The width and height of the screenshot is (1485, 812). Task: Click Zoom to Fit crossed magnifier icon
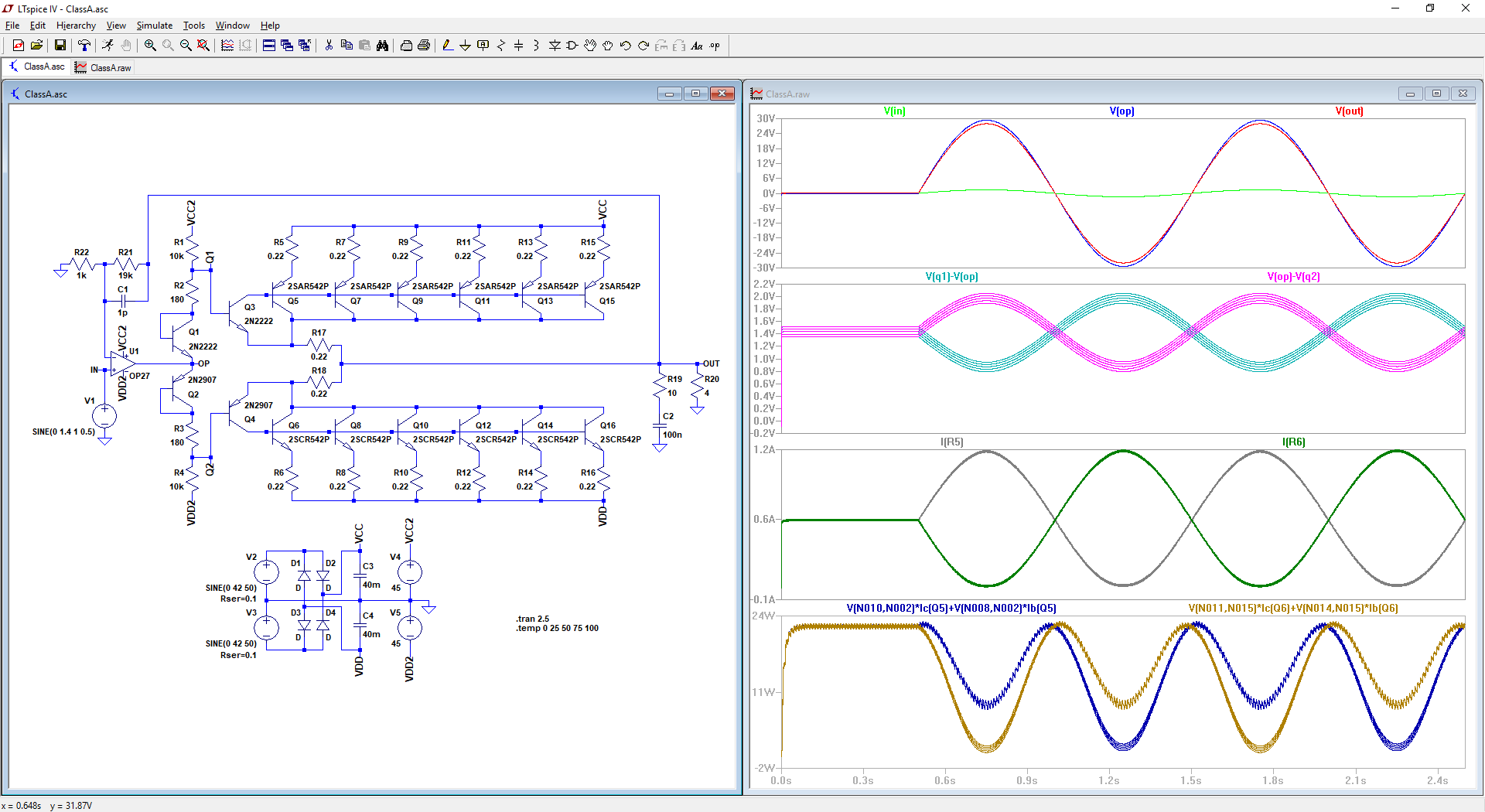click(203, 46)
